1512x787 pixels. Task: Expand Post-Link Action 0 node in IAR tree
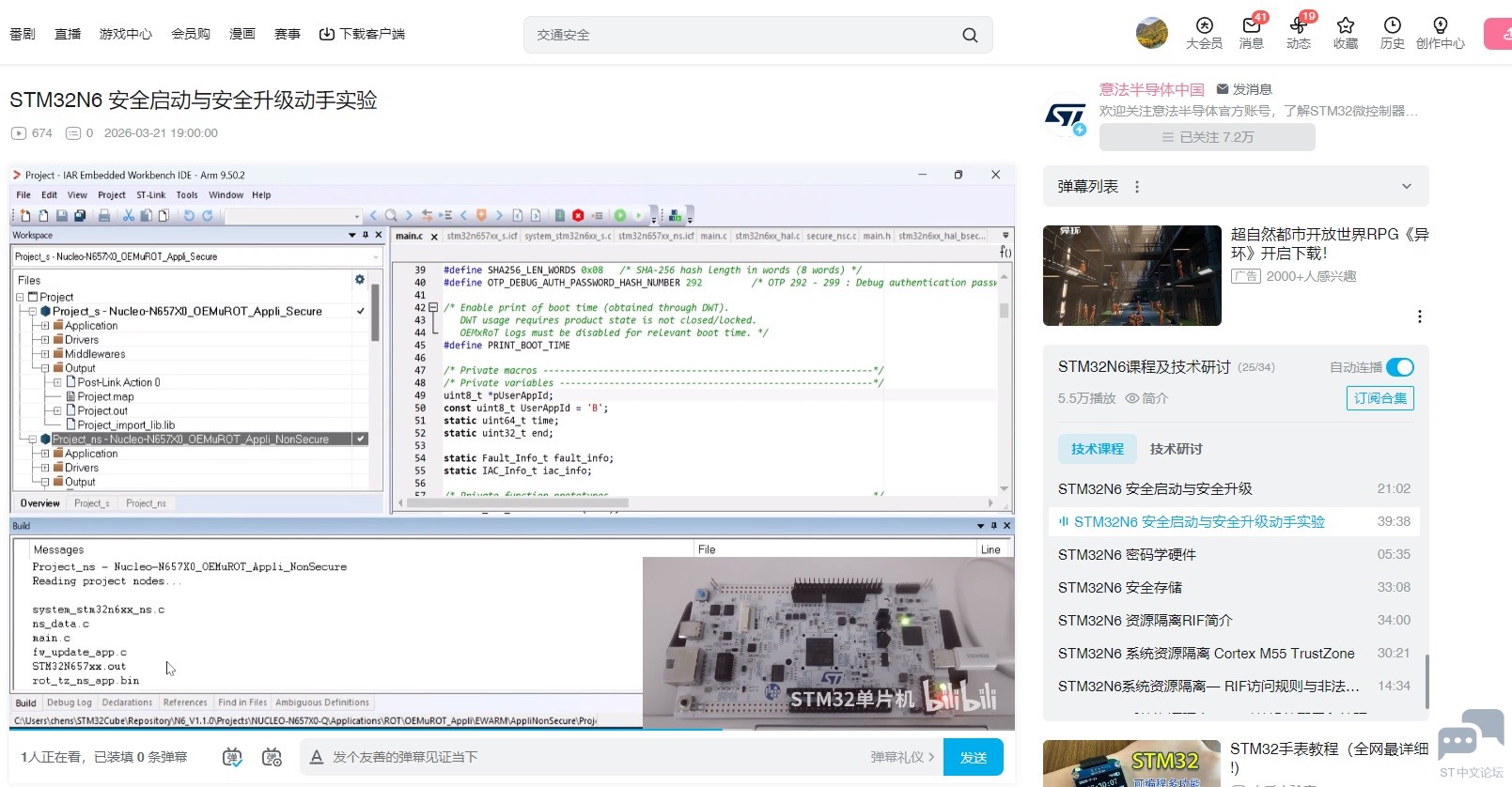(57, 382)
